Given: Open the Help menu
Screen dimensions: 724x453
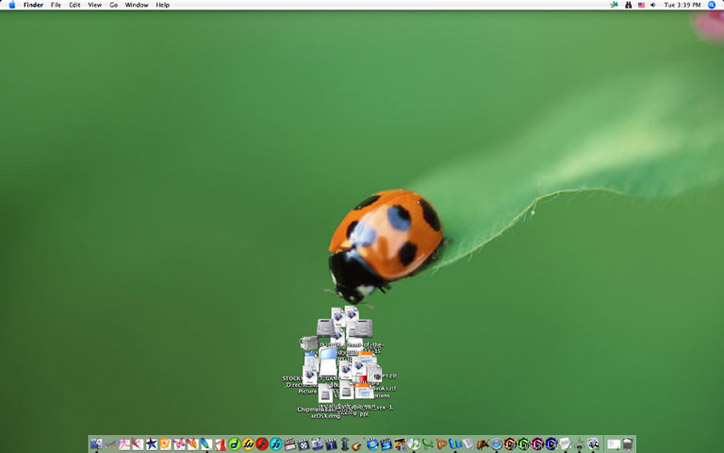Looking at the screenshot, I should [162, 5].
